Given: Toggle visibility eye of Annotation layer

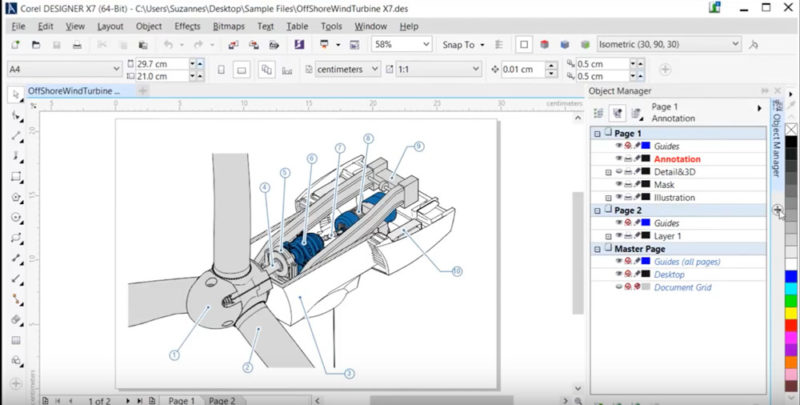Looking at the screenshot, I should 619,159.
